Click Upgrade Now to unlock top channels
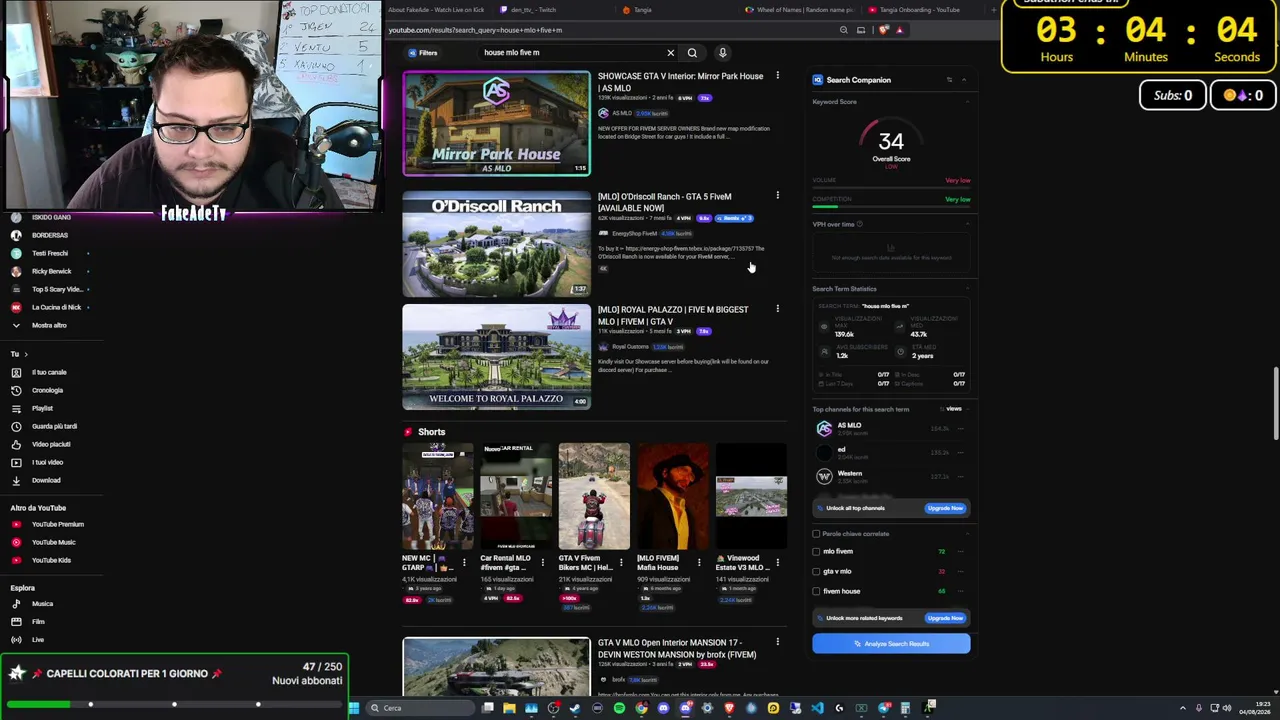The width and height of the screenshot is (1280, 720). [x=945, y=508]
